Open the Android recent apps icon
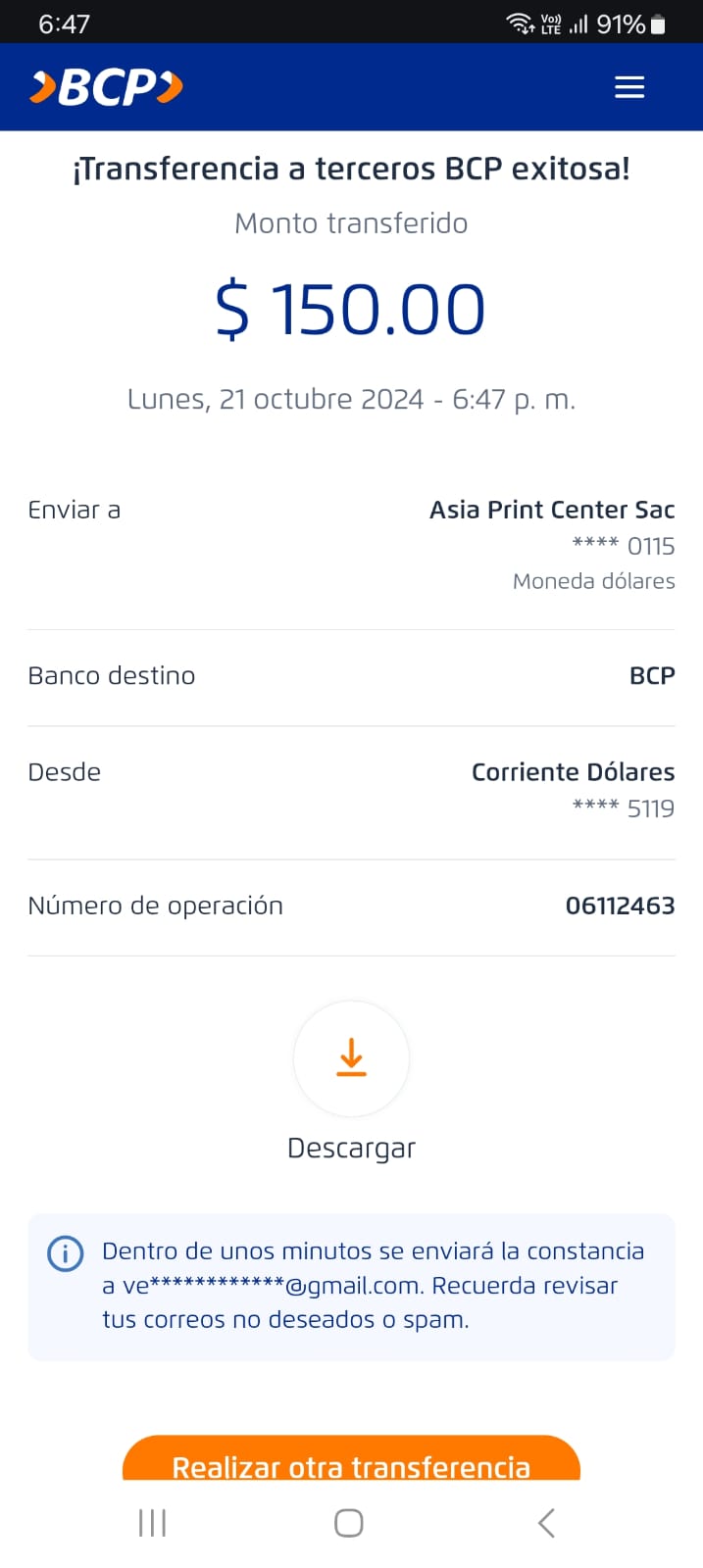The image size is (703, 1568). 153,1523
